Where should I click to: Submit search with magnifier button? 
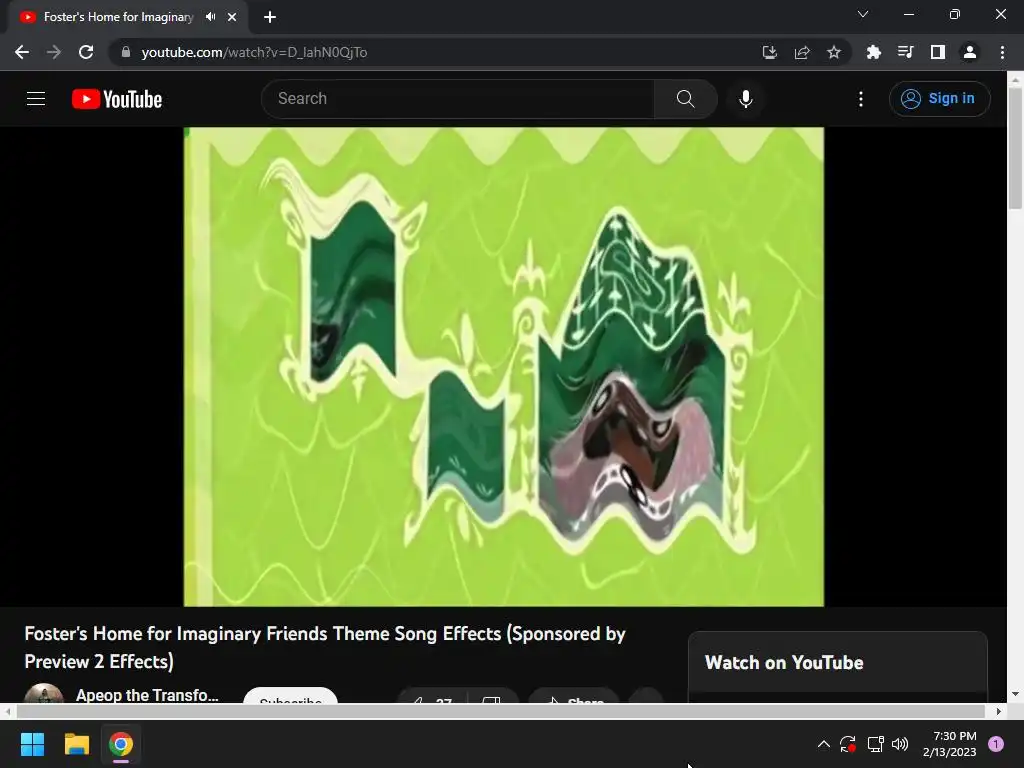(685, 99)
